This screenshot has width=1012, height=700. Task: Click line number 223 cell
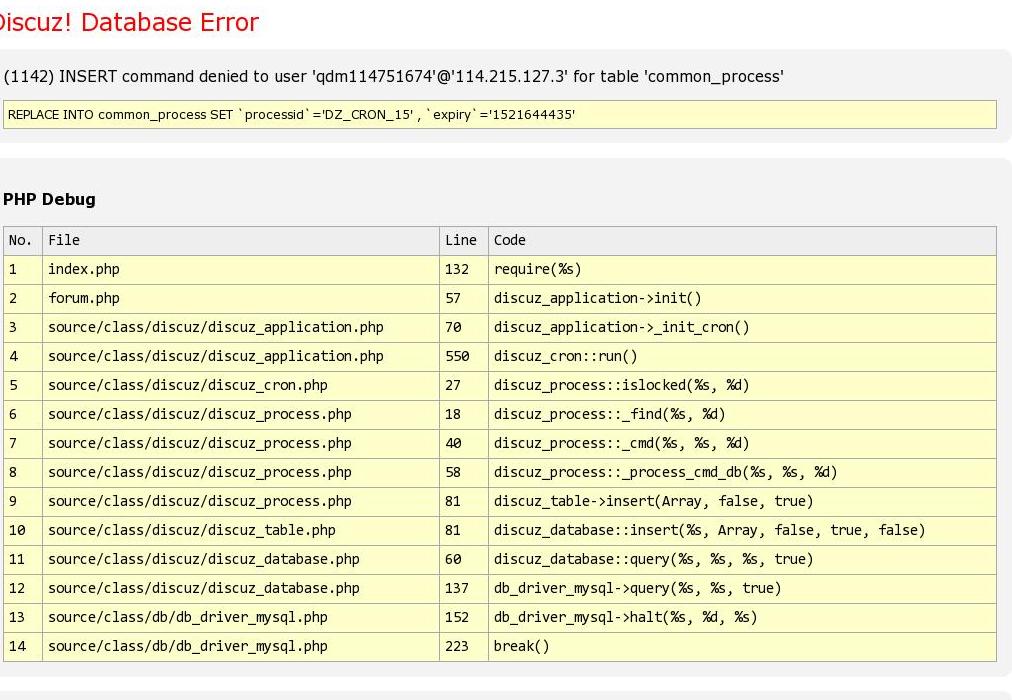463,647
